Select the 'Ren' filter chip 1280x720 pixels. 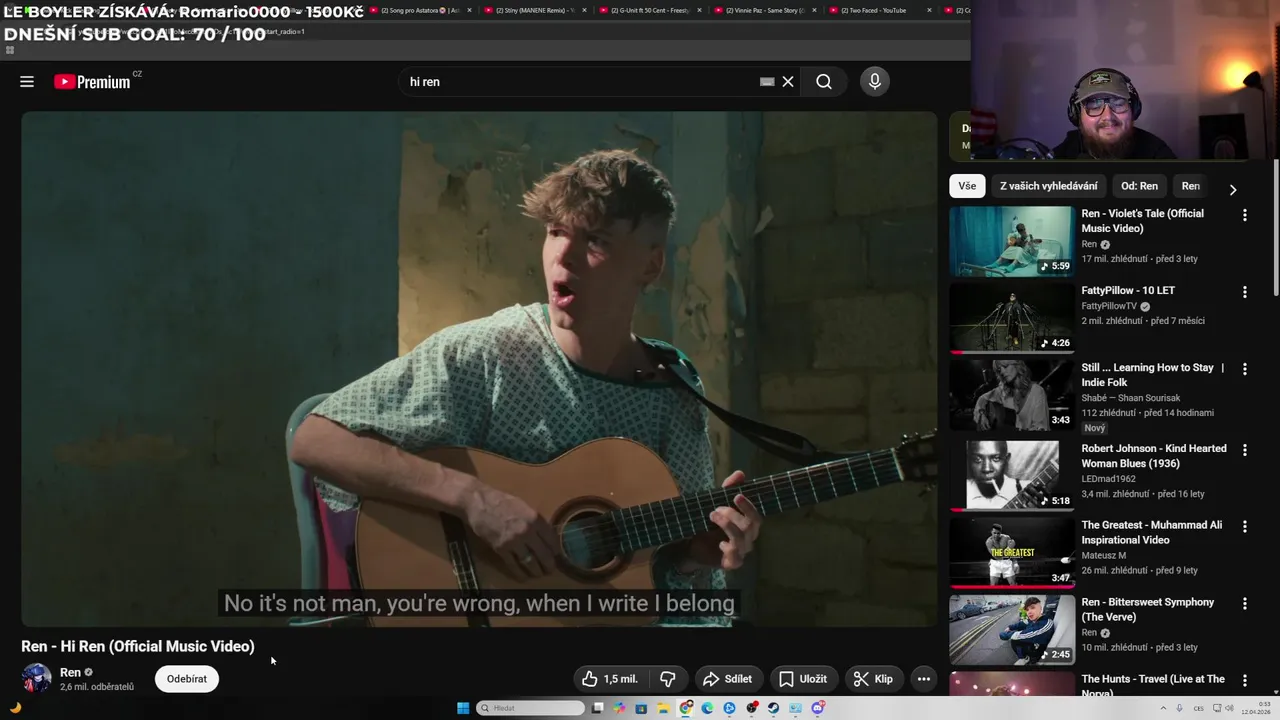point(1190,186)
